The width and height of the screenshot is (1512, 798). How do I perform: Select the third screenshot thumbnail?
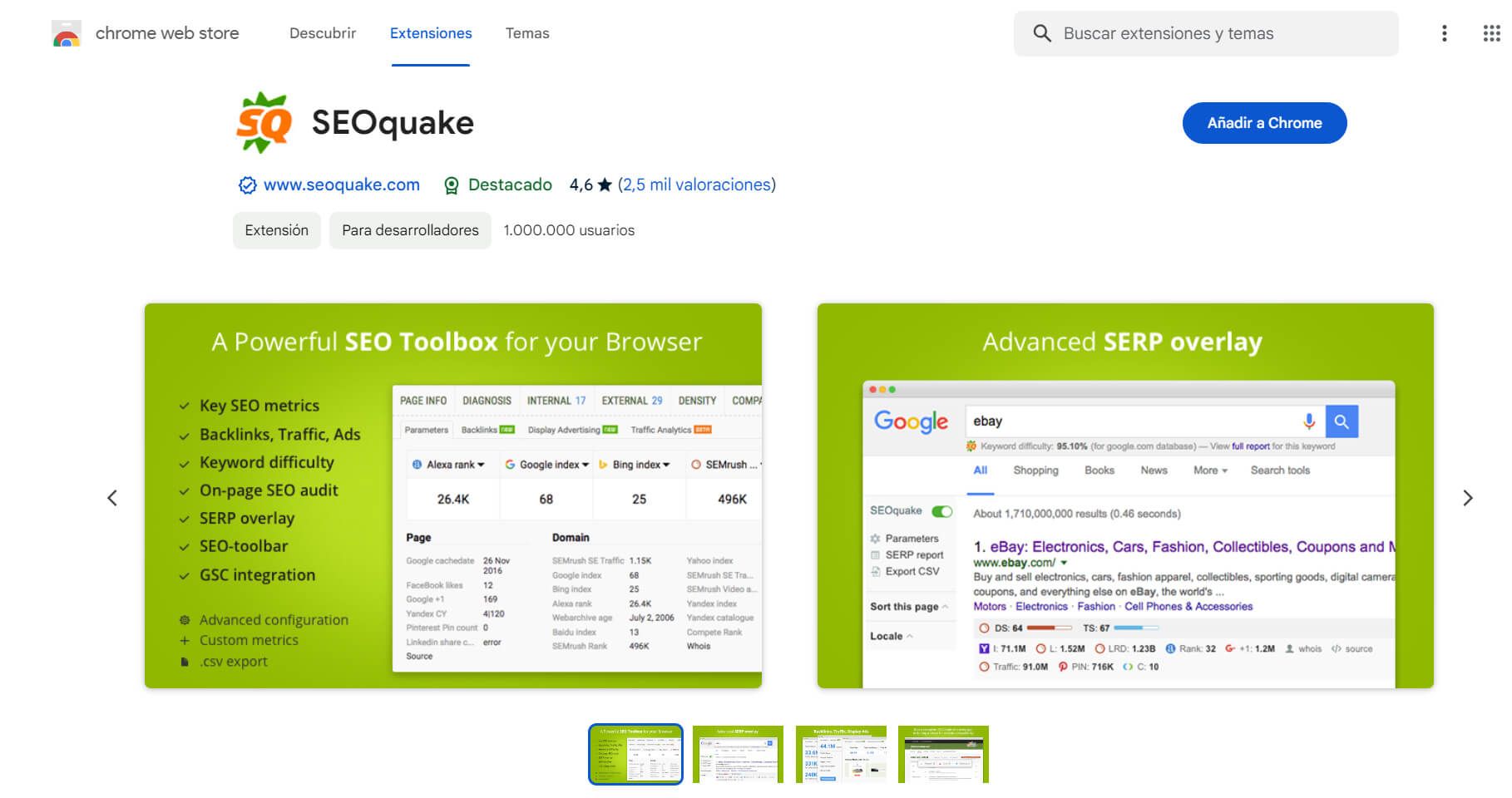pyautogui.click(x=841, y=754)
